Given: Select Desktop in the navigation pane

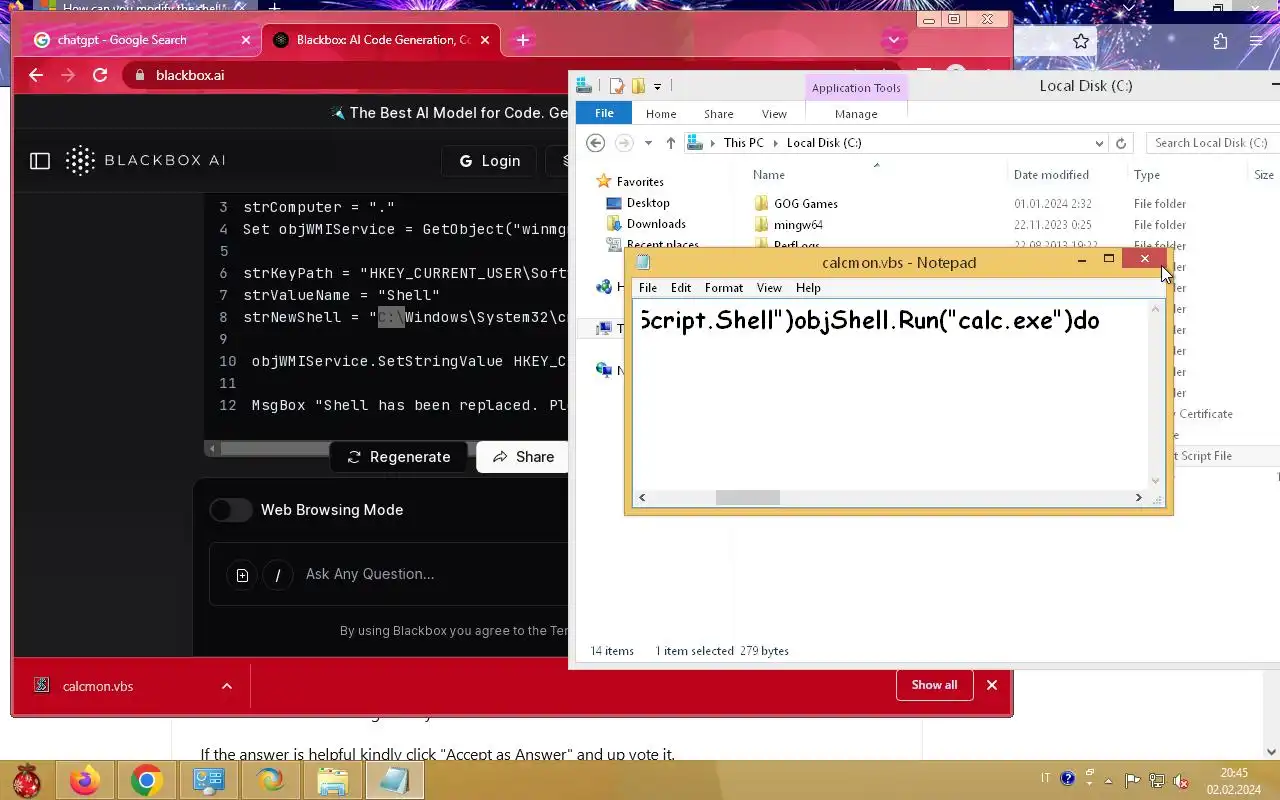Looking at the screenshot, I should click(x=648, y=203).
